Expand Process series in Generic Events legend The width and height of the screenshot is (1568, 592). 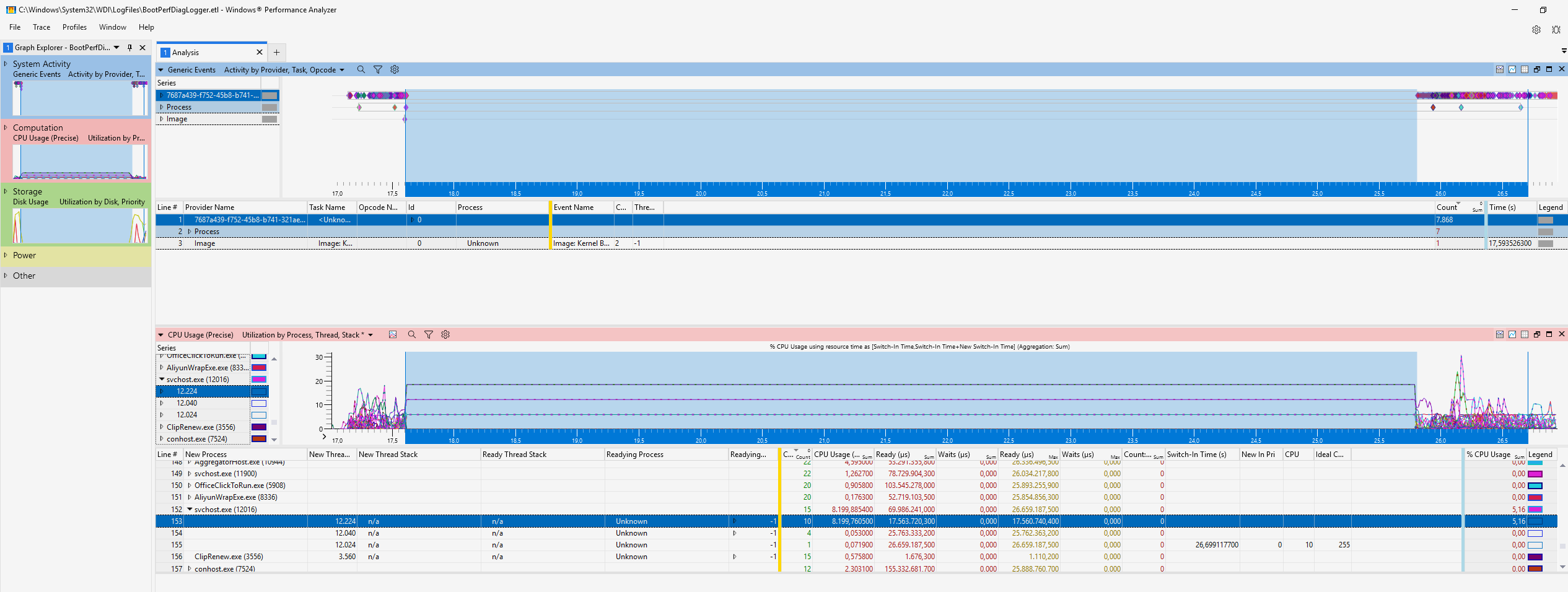(162, 107)
